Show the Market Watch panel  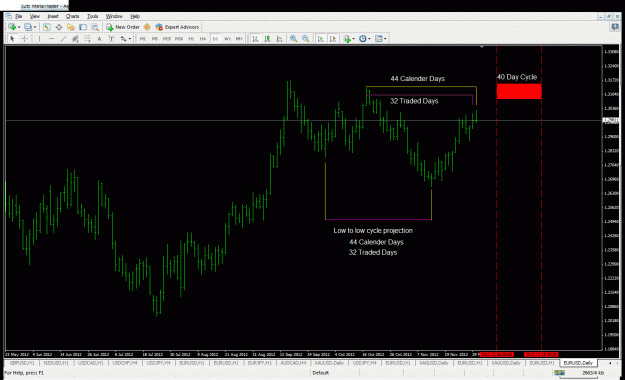click(x=47, y=27)
